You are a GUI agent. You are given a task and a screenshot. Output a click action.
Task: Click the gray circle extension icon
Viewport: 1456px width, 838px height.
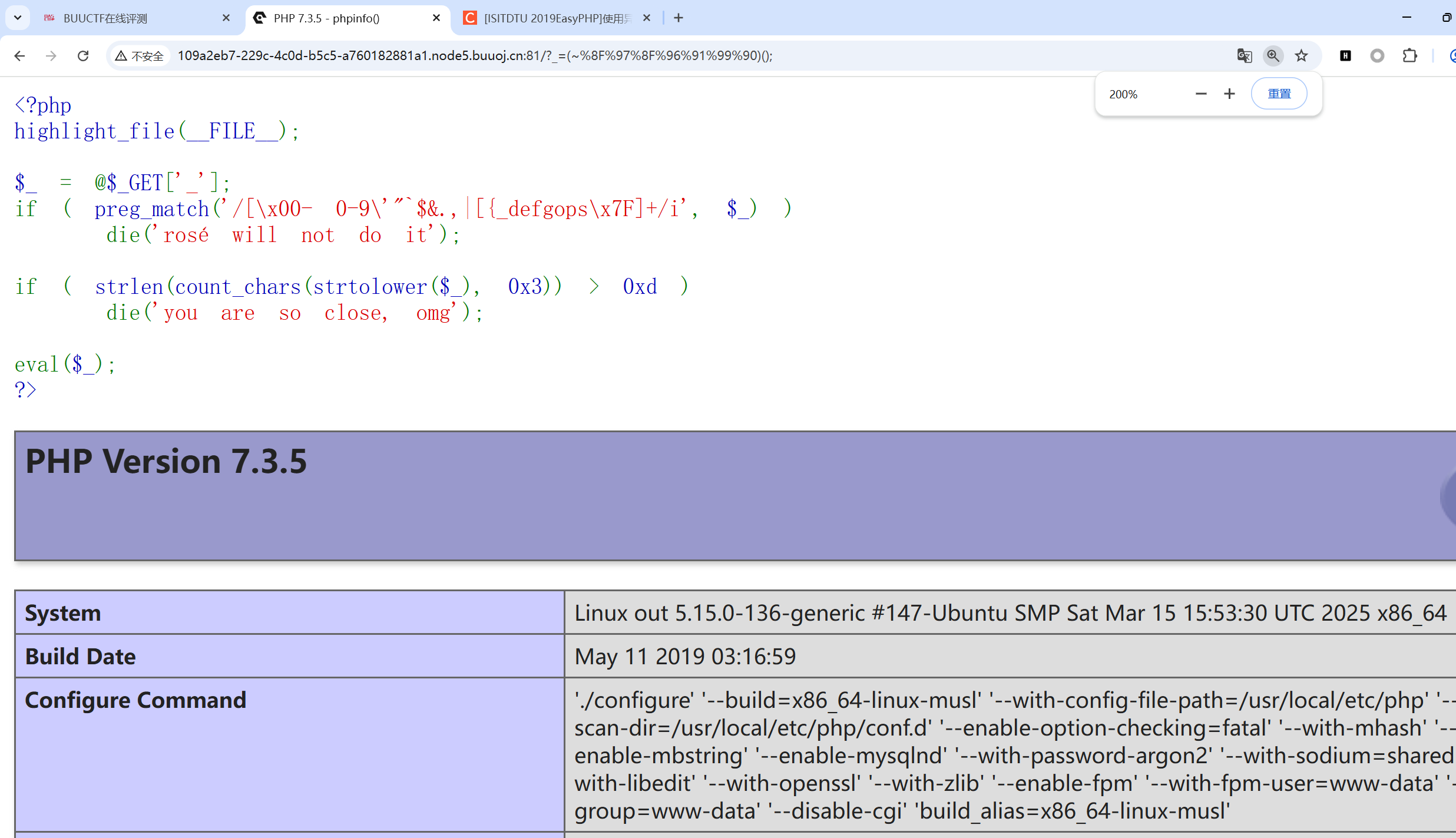click(x=1377, y=55)
